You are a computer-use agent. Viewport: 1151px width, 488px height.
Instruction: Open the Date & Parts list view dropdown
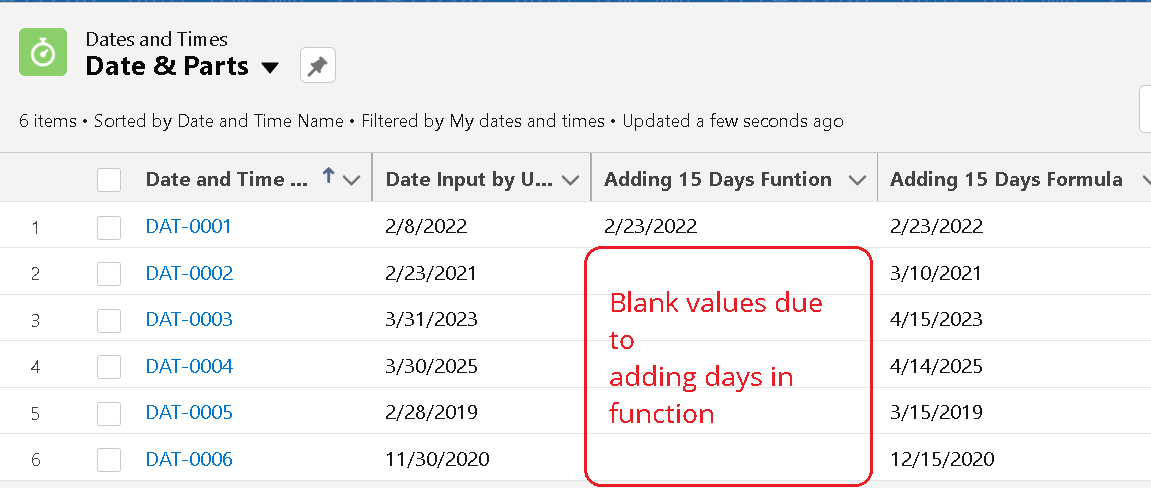270,68
